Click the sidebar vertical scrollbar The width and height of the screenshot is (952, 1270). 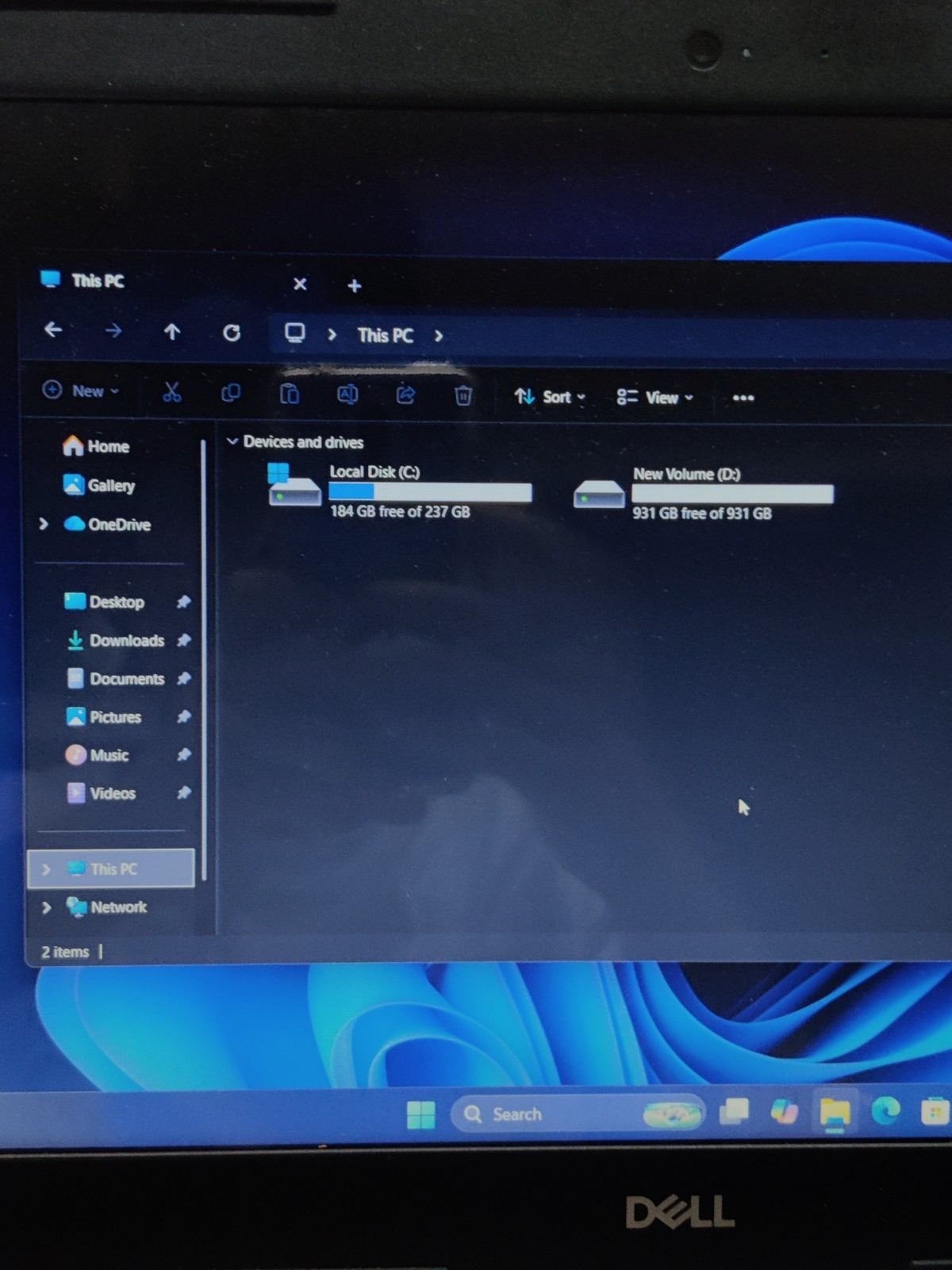[x=204, y=659]
